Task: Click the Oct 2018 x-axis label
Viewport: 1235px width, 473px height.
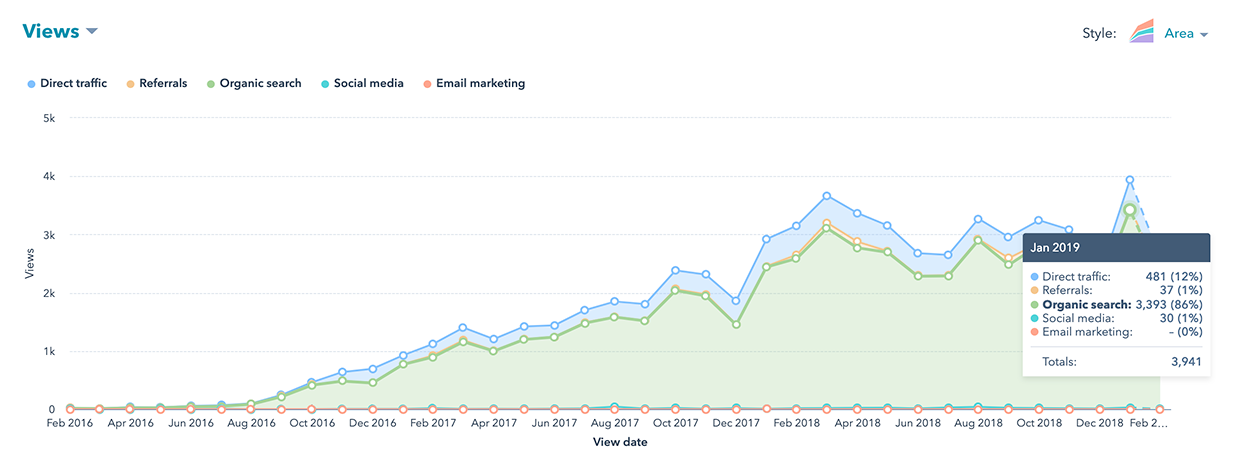Action: coord(1039,424)
